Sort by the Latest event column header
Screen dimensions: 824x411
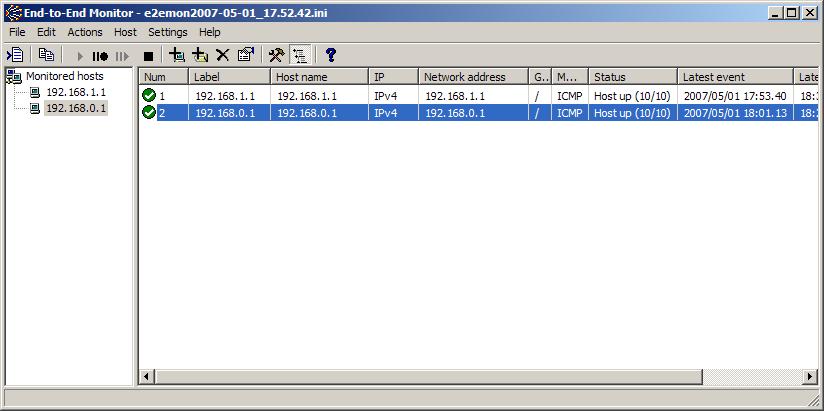pyautogui.click(x=735, y=77)
